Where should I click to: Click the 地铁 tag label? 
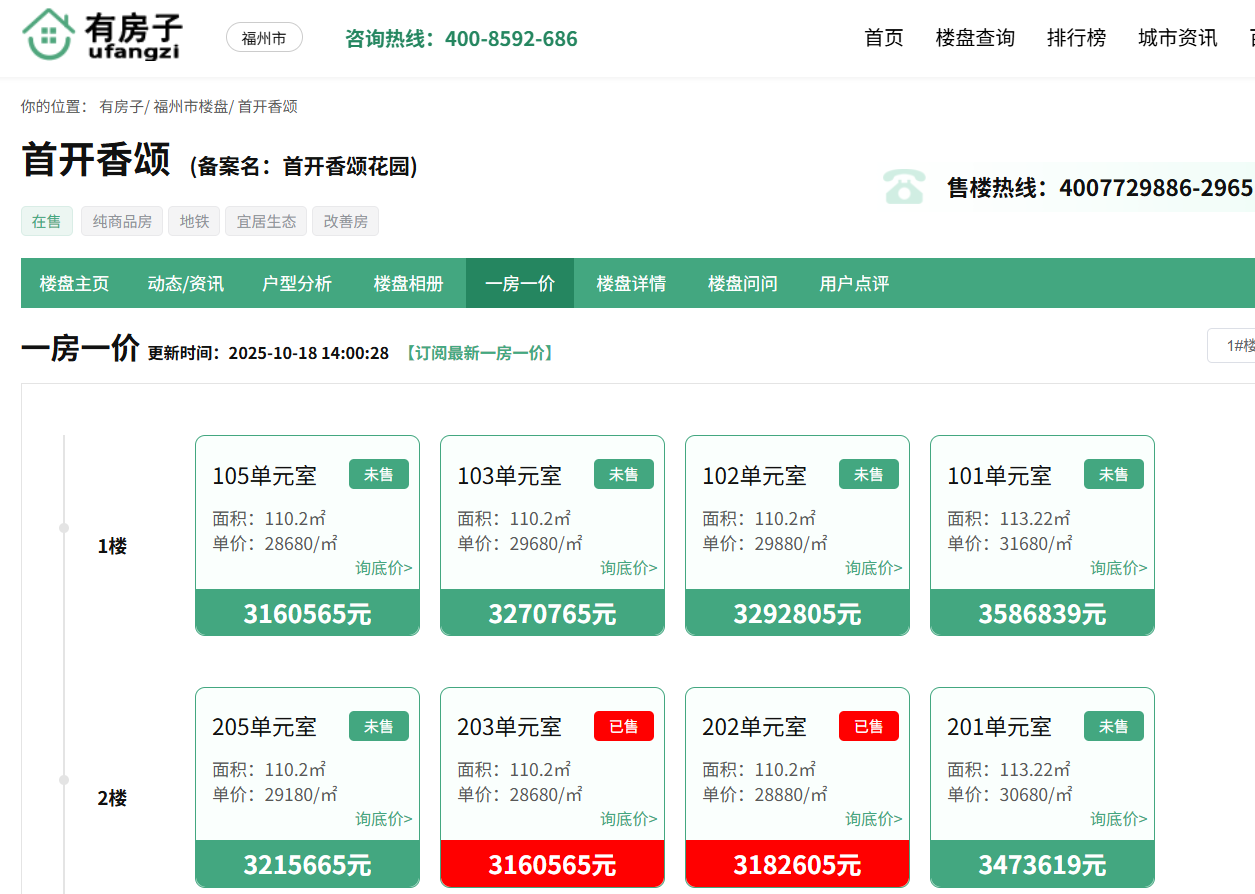(x=194, y=221)
